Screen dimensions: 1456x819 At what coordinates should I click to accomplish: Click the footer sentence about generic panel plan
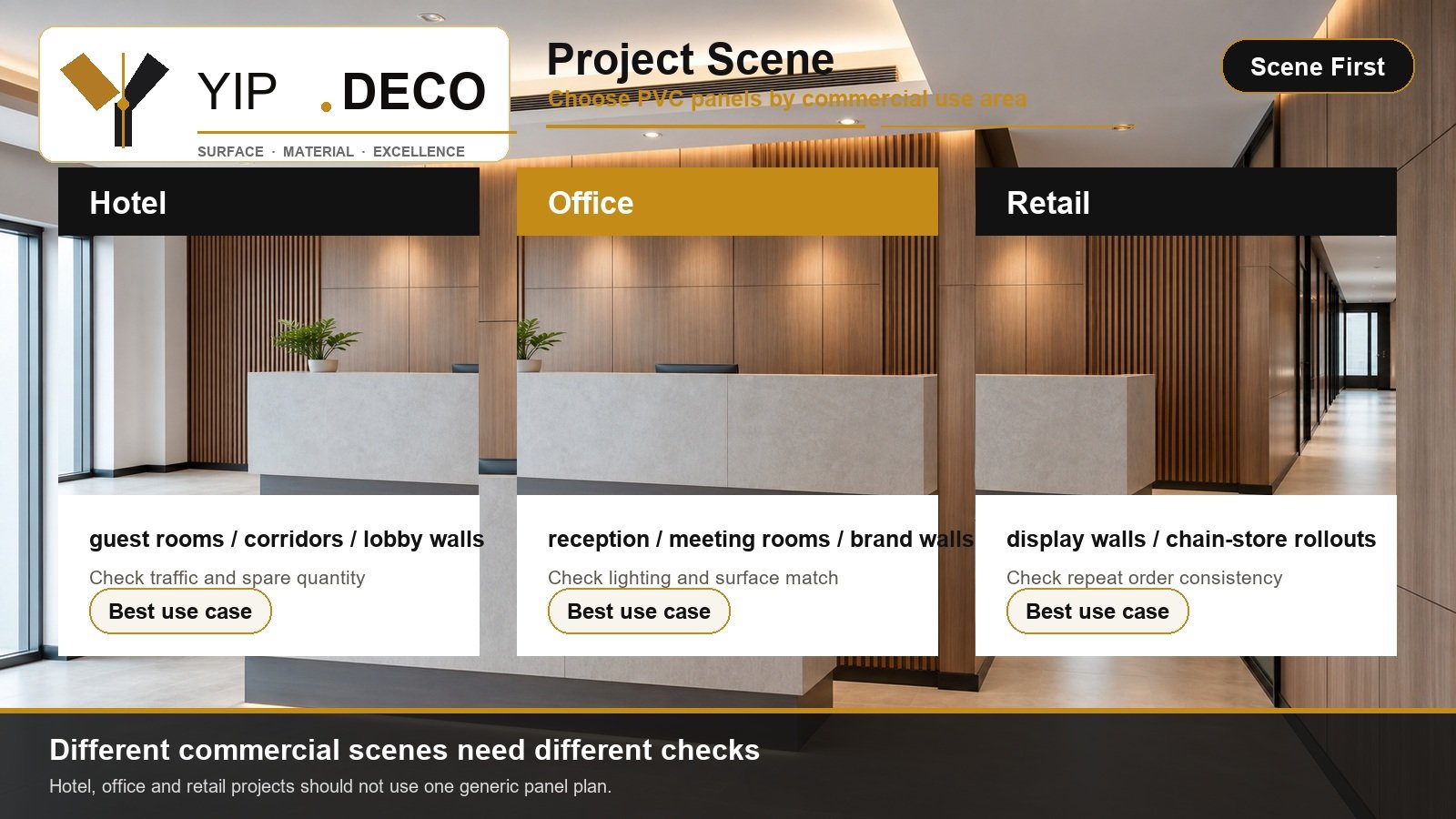point(330,786)
